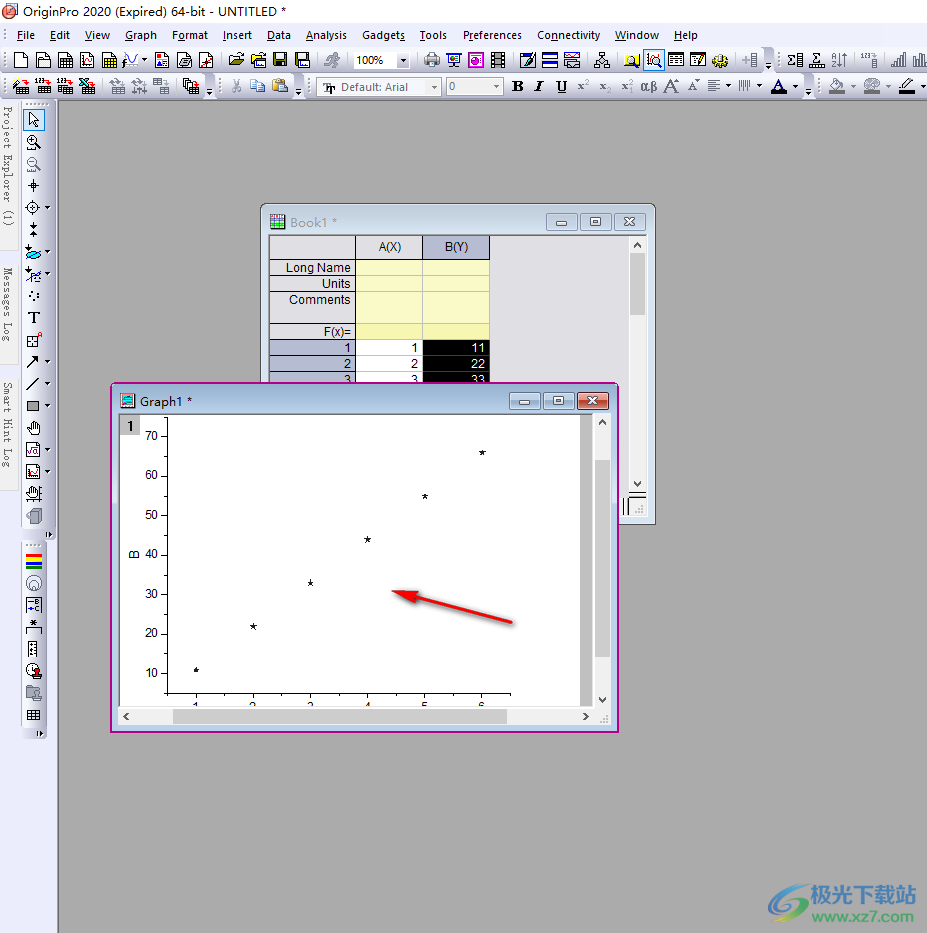
Task: Toggle Italic text formatting
Action: tap(539, 87)
